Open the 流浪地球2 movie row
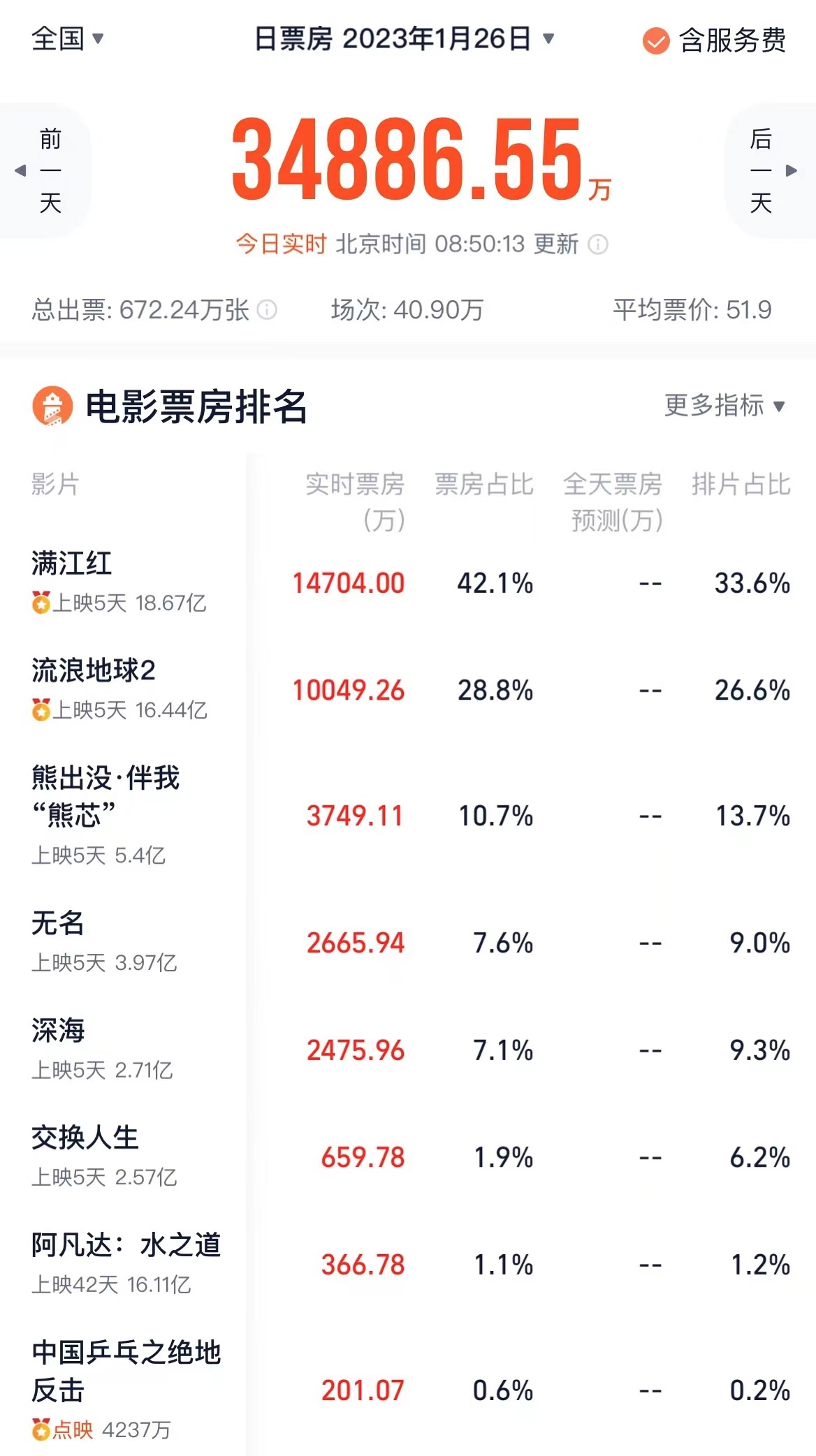The width and height of the screenshot is (816, 1456). 93,671
